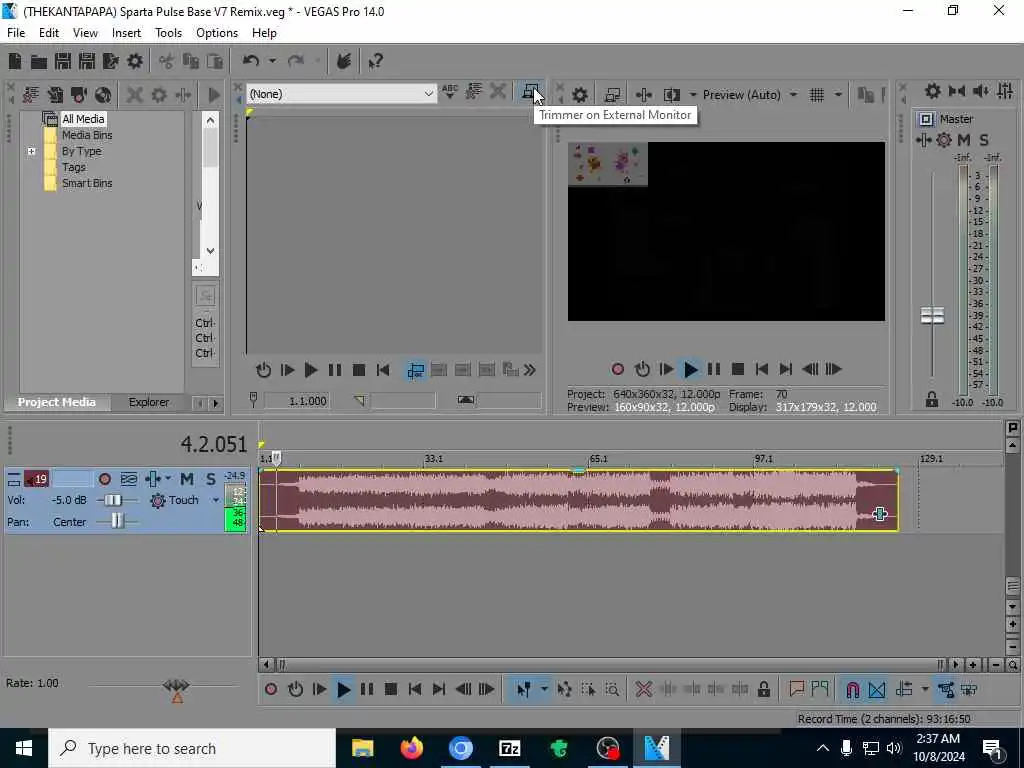
Task: Enable interactive tutorials hand icon
Action: tap(344, 61)
